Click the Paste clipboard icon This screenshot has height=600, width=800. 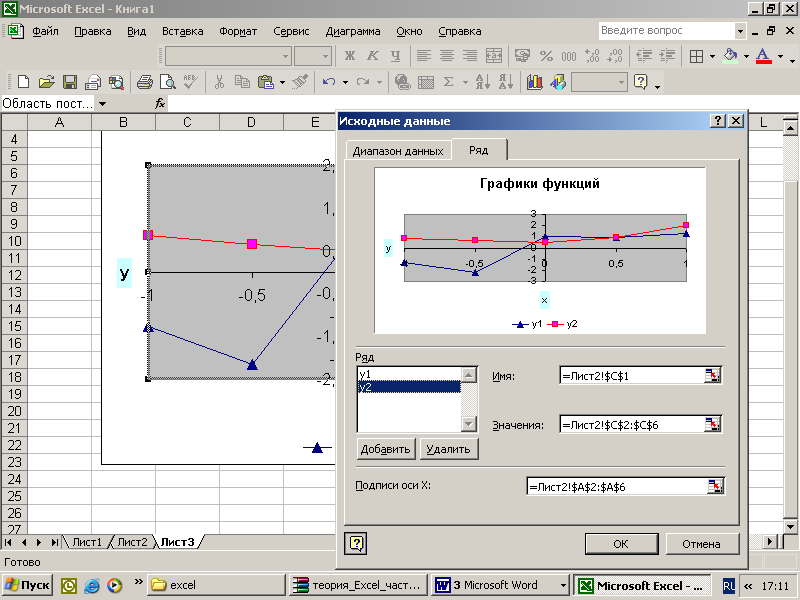(x=266, y=82)
